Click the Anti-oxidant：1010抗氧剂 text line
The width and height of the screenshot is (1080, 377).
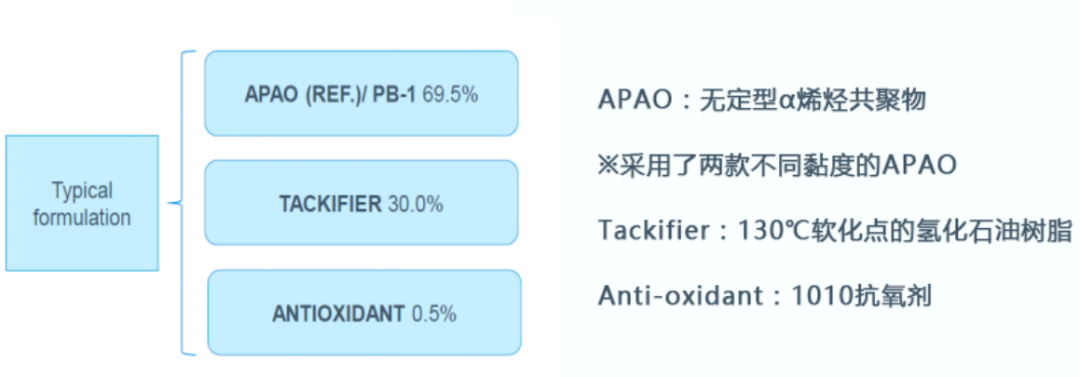(x=765, y=295)
